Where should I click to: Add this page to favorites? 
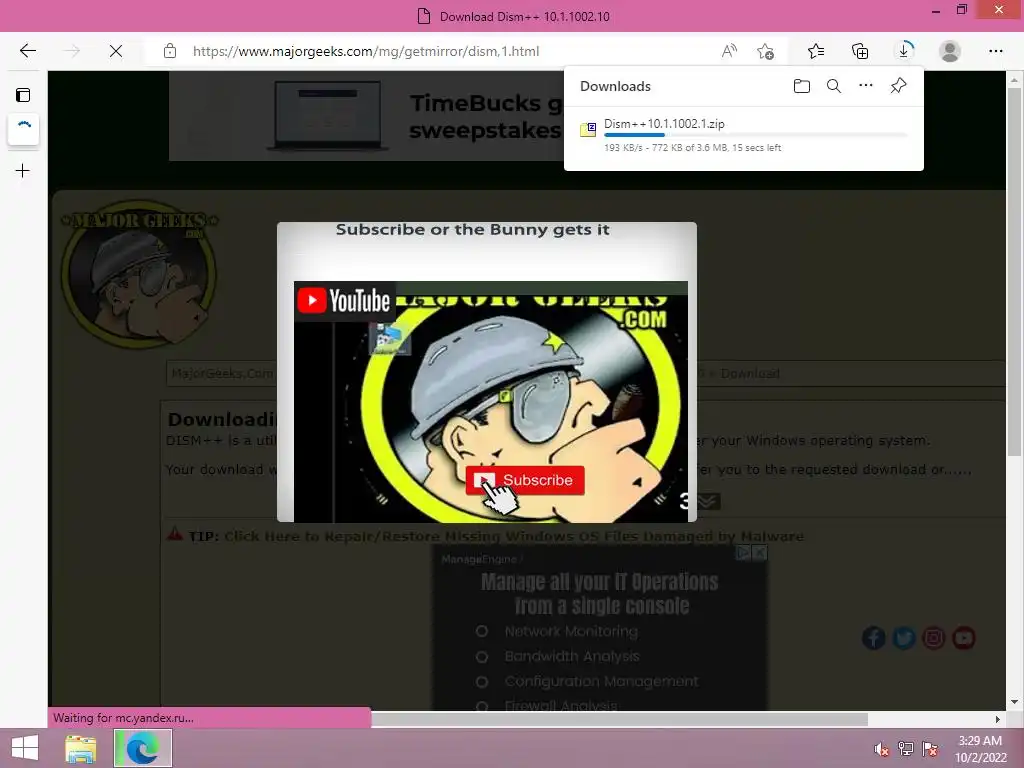765,51
